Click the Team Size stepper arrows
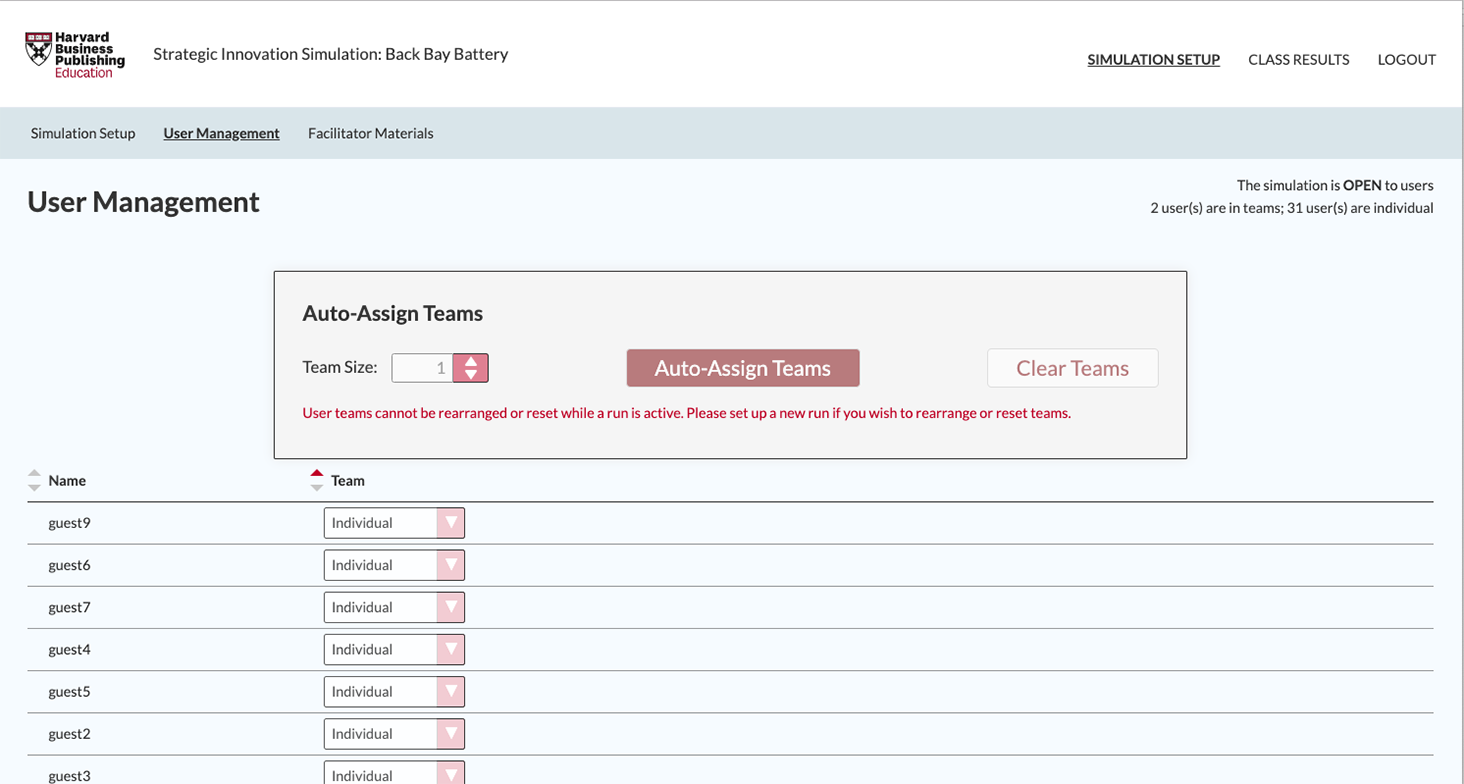The image size is (1464, 784). pos(471,368)
